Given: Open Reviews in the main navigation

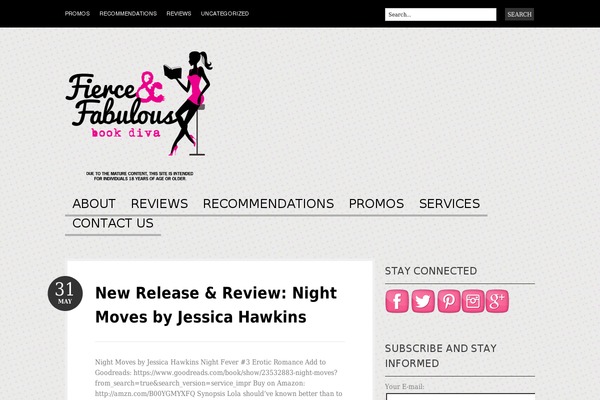Looking at the screenshot, I should click(159, 204).
